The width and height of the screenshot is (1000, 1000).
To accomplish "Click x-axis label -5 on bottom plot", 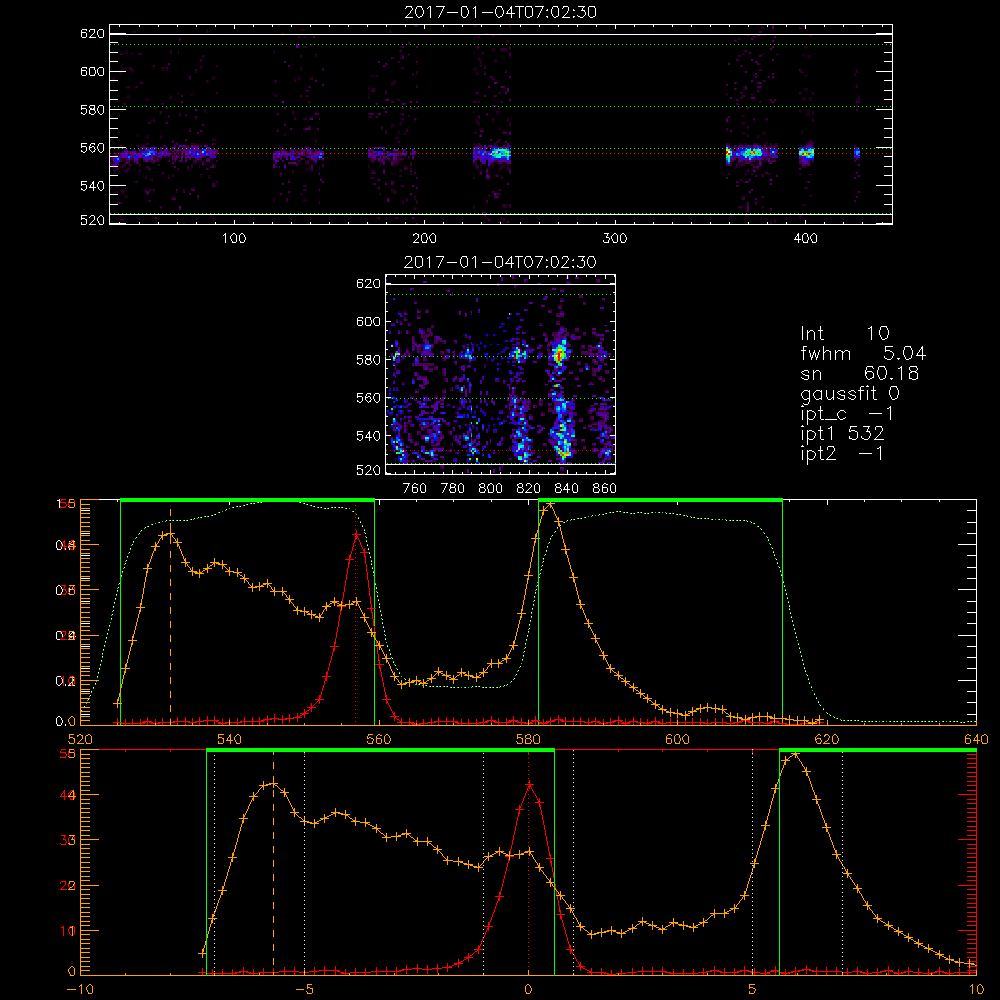I will click(304, 990).
